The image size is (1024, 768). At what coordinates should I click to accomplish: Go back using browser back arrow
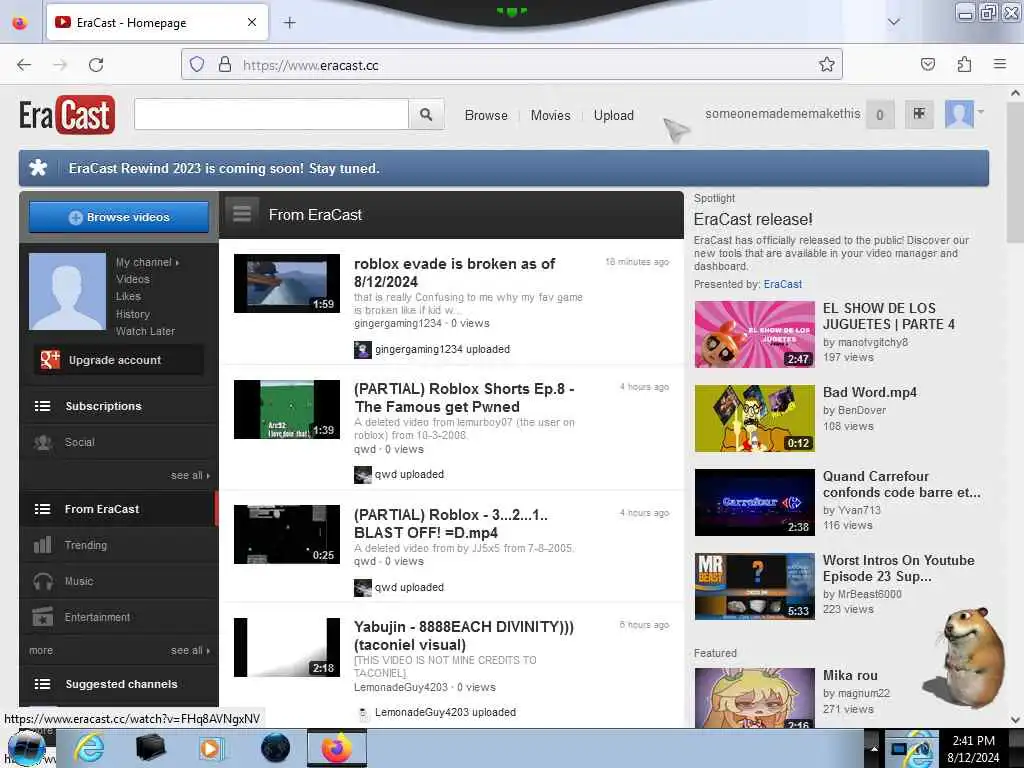pos(24,65)
